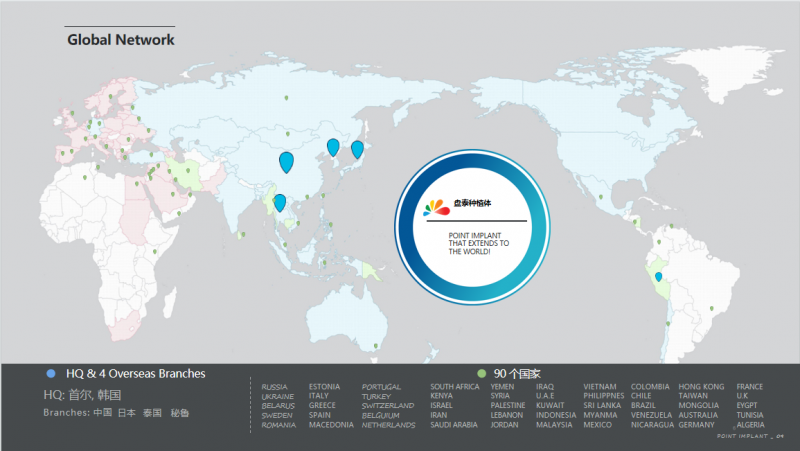Click the 'POINT IMPLANT THAT EXTENDS TO THE WORLD!' slogan

[478, 243]
